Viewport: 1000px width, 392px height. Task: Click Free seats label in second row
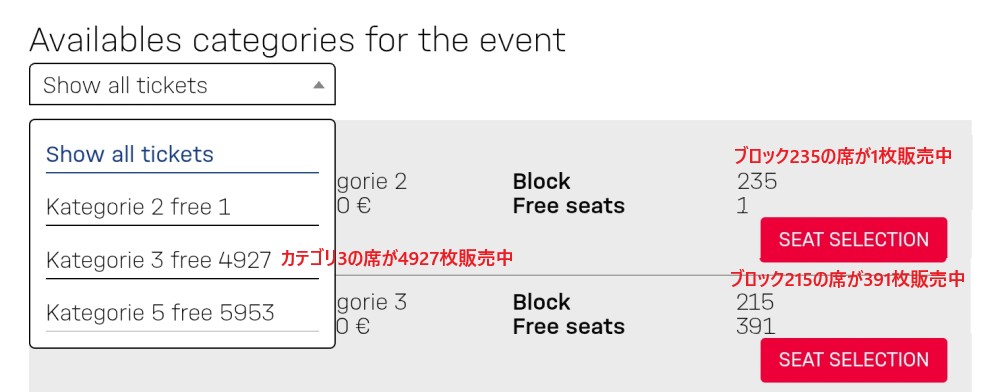pyautogui.click(x=569, y=326)
